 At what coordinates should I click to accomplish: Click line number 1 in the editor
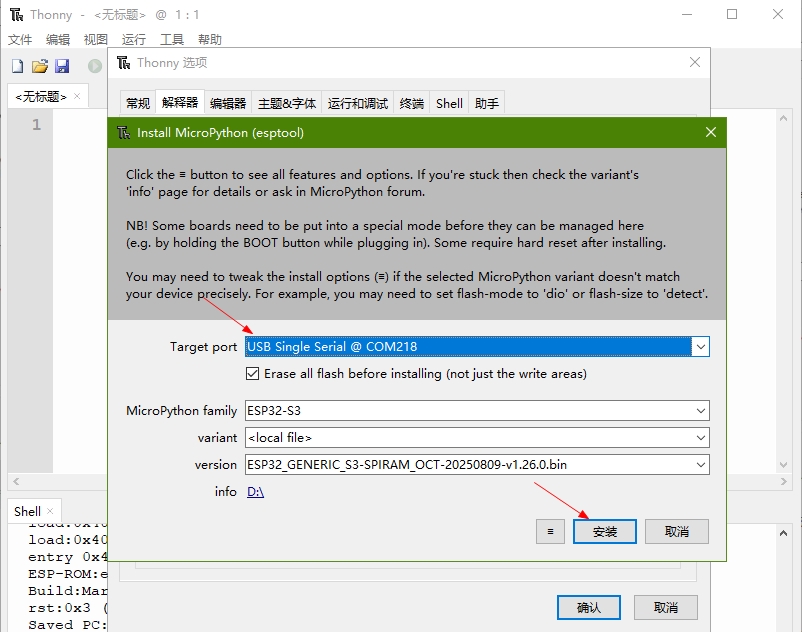(x=36, y=124)
